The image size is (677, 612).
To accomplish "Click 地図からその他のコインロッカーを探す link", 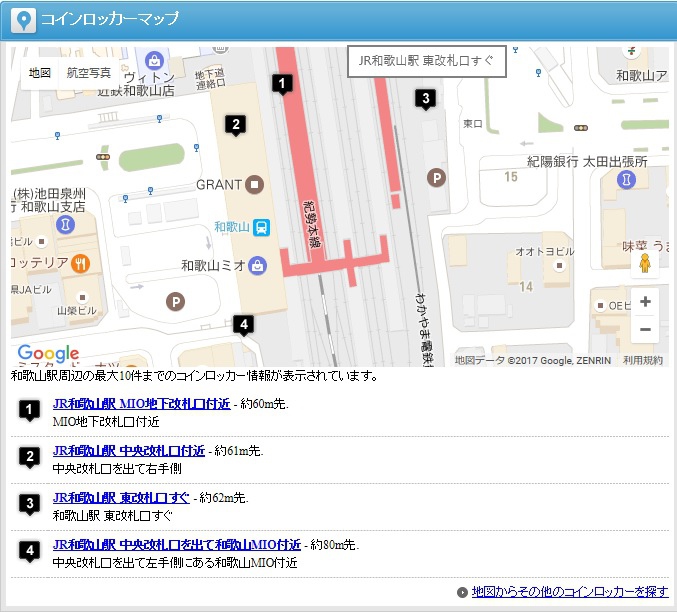I will pyautogui.click(x=570, y=592).
